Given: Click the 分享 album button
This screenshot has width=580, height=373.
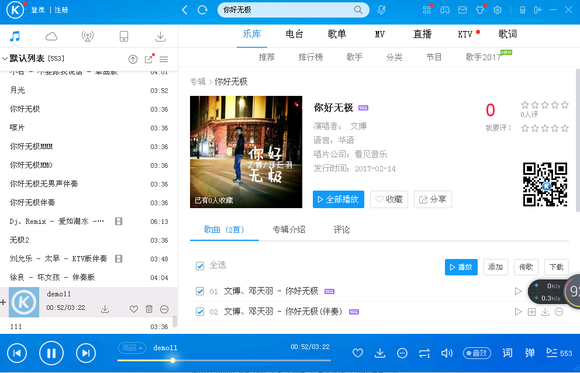Looking at the screenshot, I should [x=432, y=199].
